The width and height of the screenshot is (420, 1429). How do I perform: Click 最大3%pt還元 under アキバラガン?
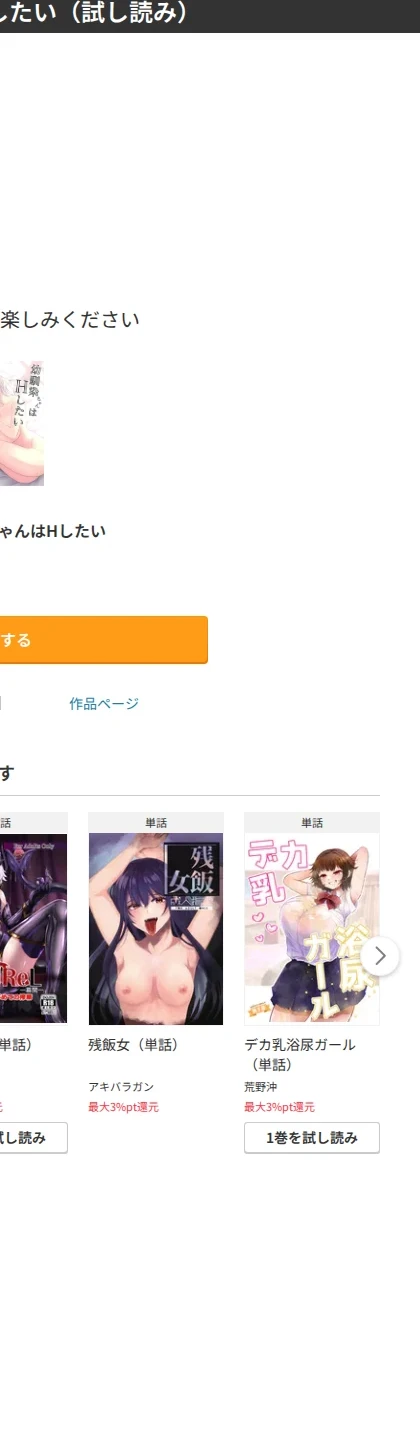click(x=123, y=1107)
